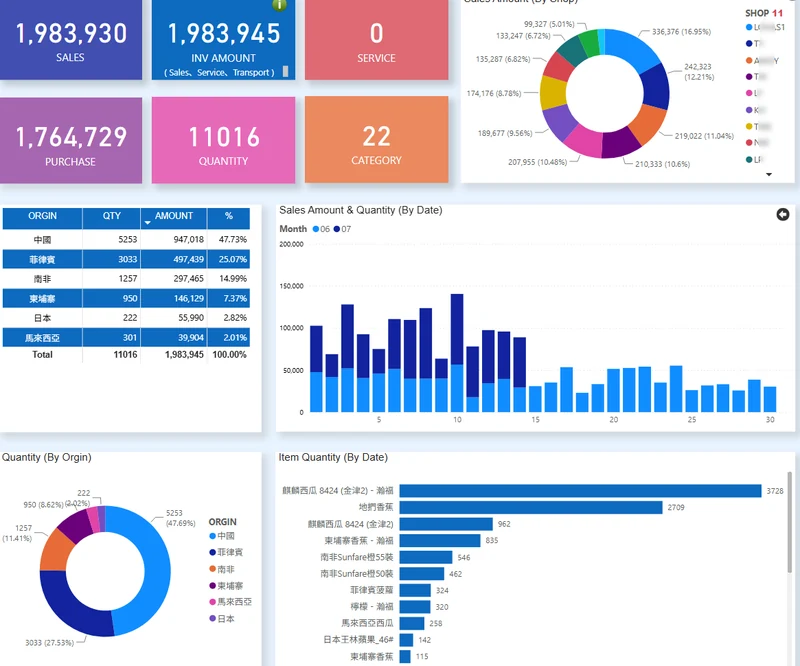This screenshot has height=666, width=800.
Task: Select the 麒麟西瓜 8424 (金津2) - 瀚福 bar labeled 3728
Action: 581,491
